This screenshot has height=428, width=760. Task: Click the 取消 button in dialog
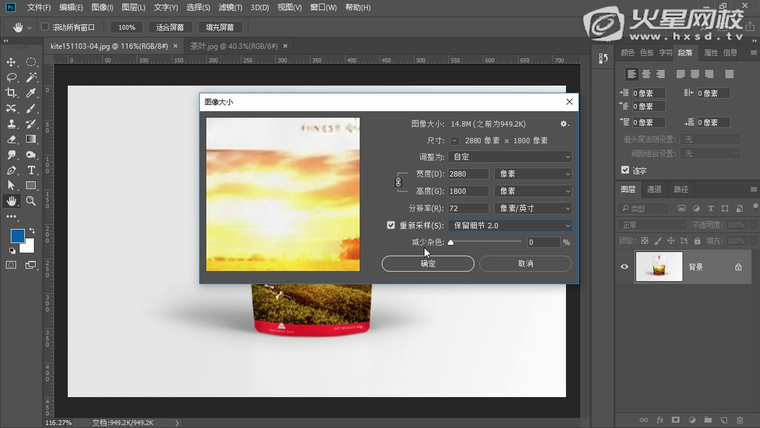tap(525, 263)
